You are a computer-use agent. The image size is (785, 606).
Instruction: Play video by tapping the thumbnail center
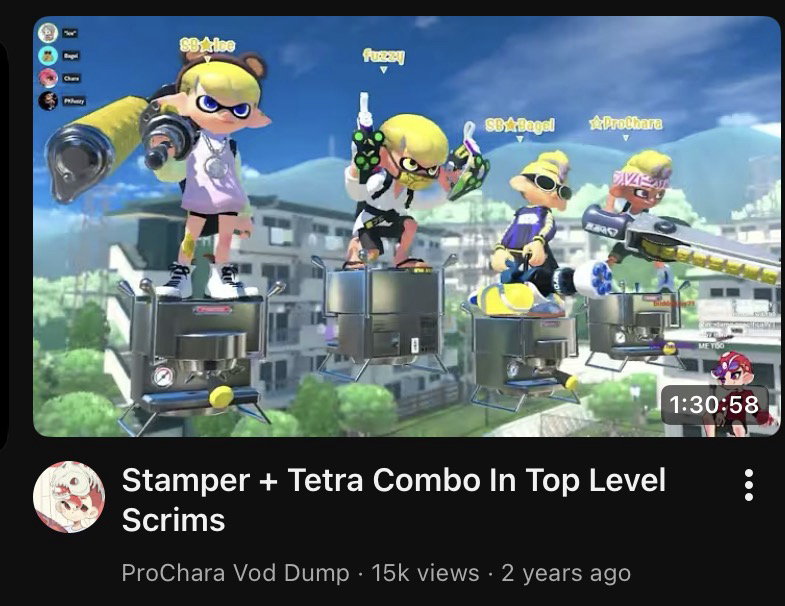tap(407, 226)
